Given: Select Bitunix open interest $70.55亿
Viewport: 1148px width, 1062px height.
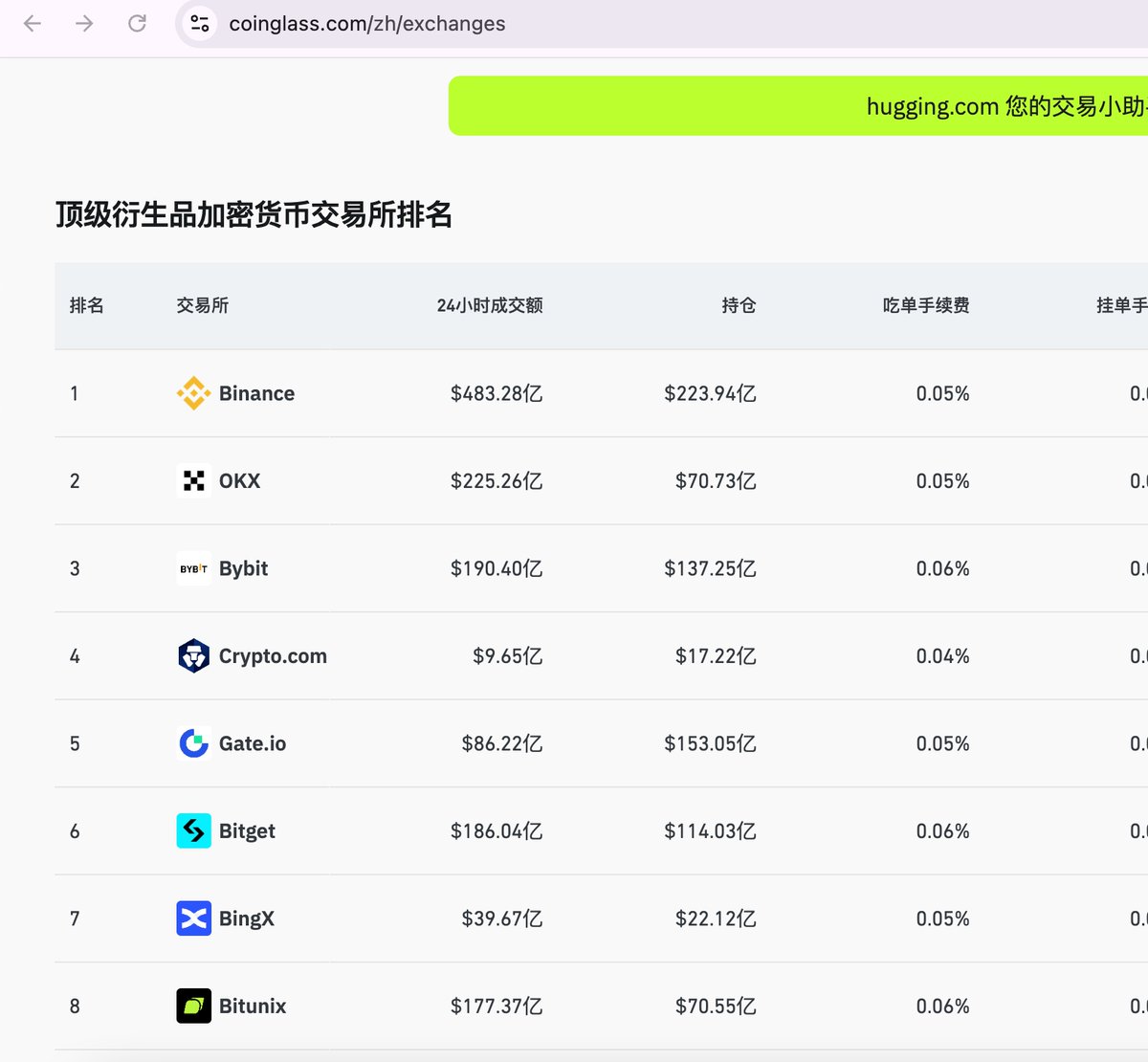Looking at the screenshot, I should [716, 1007].
